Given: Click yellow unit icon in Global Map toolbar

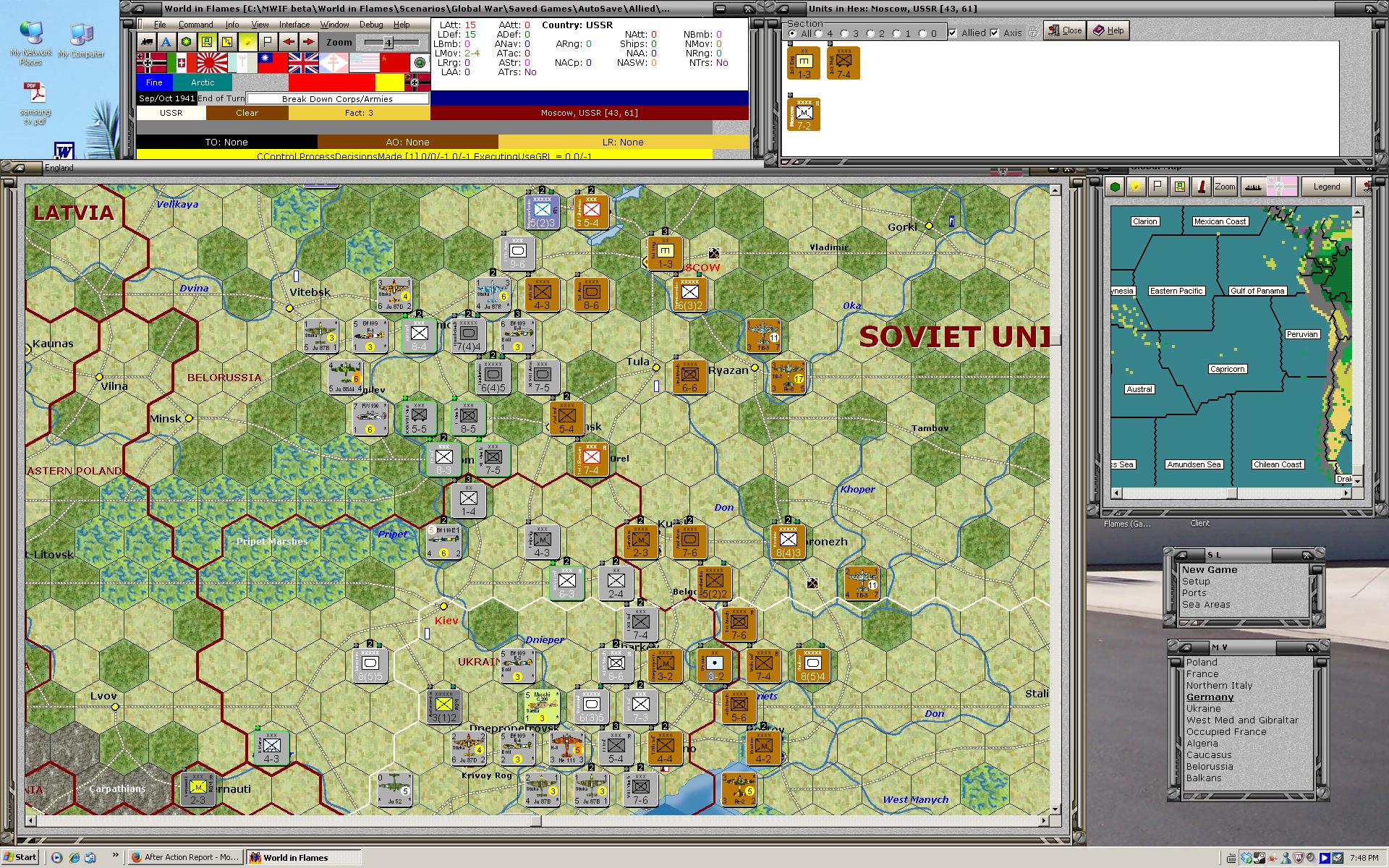Looking at the screenshot, I should [x=1180, y=187].
